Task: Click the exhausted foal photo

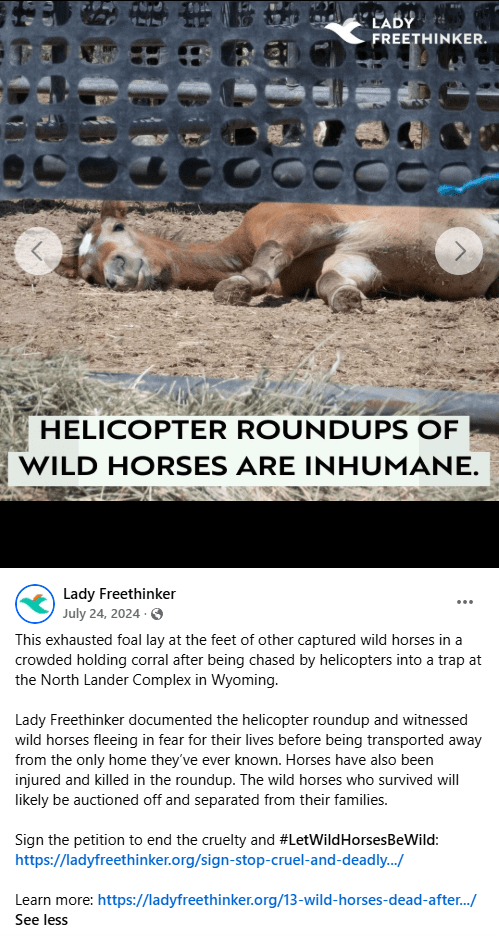Action: pyautogui.click(x=250, y=251)
